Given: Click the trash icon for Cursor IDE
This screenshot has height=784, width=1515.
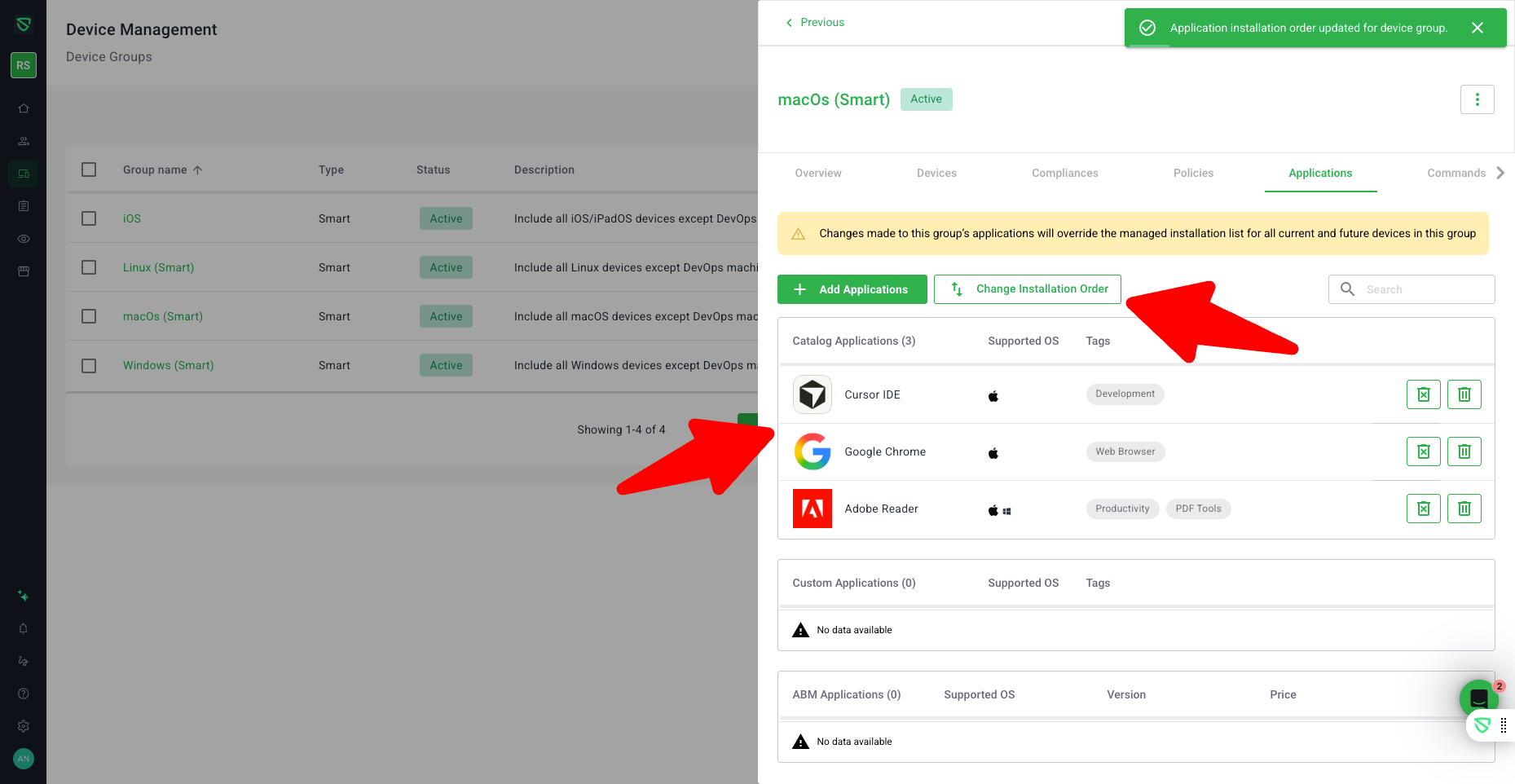Looking at the screenshot, I should [1464, 394].
